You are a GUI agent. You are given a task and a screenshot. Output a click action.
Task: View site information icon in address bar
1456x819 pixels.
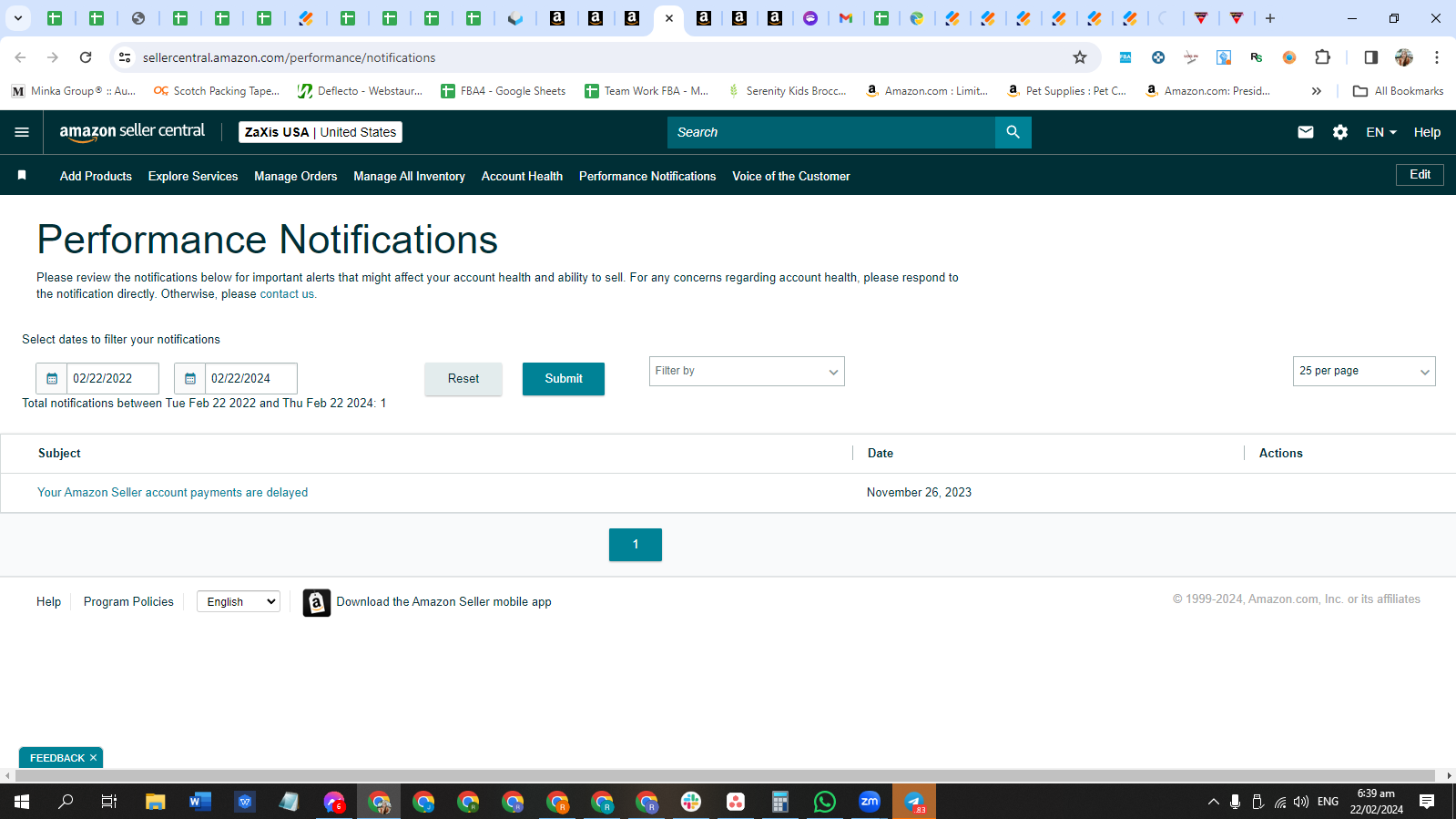[x=125, y=57]
